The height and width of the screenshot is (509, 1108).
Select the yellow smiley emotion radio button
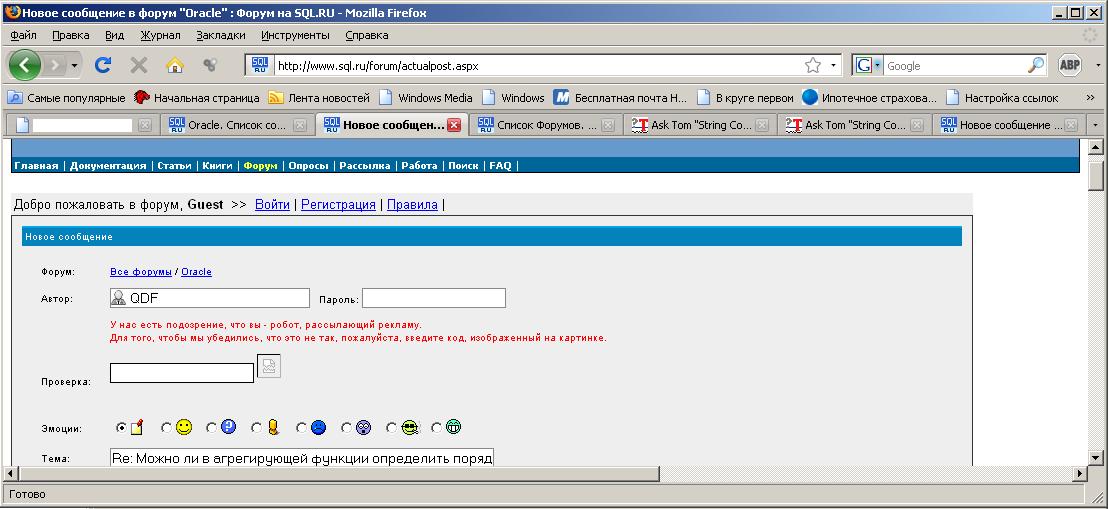click(166, 428)
